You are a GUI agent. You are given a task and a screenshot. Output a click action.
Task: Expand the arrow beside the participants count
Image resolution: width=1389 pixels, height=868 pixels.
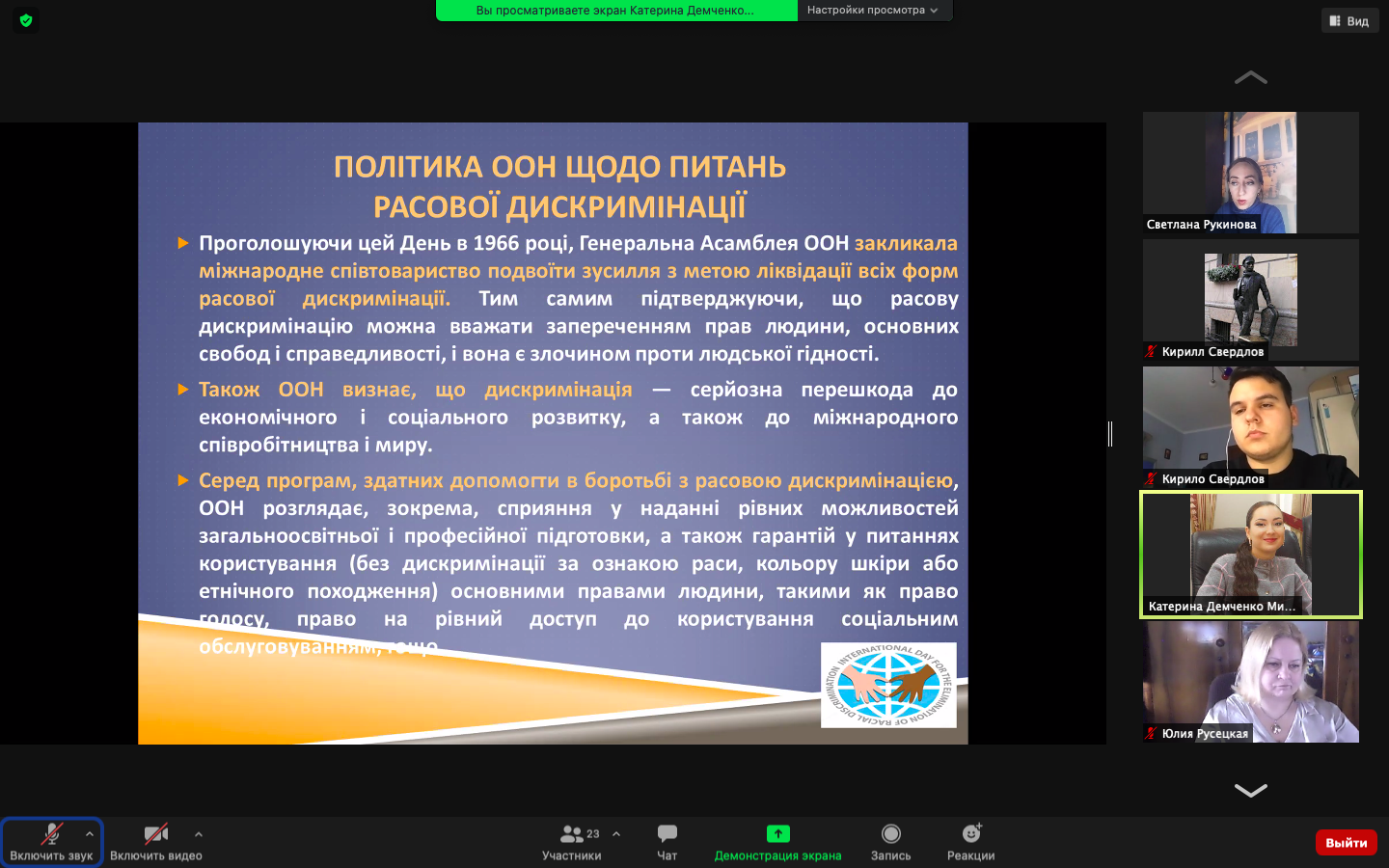click(x=616, y=834)
